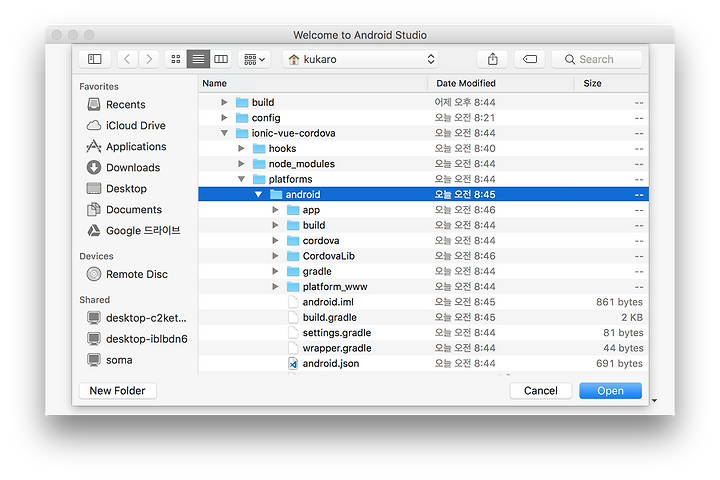Click the Open button
720x480 pixels.
(610, 391)
